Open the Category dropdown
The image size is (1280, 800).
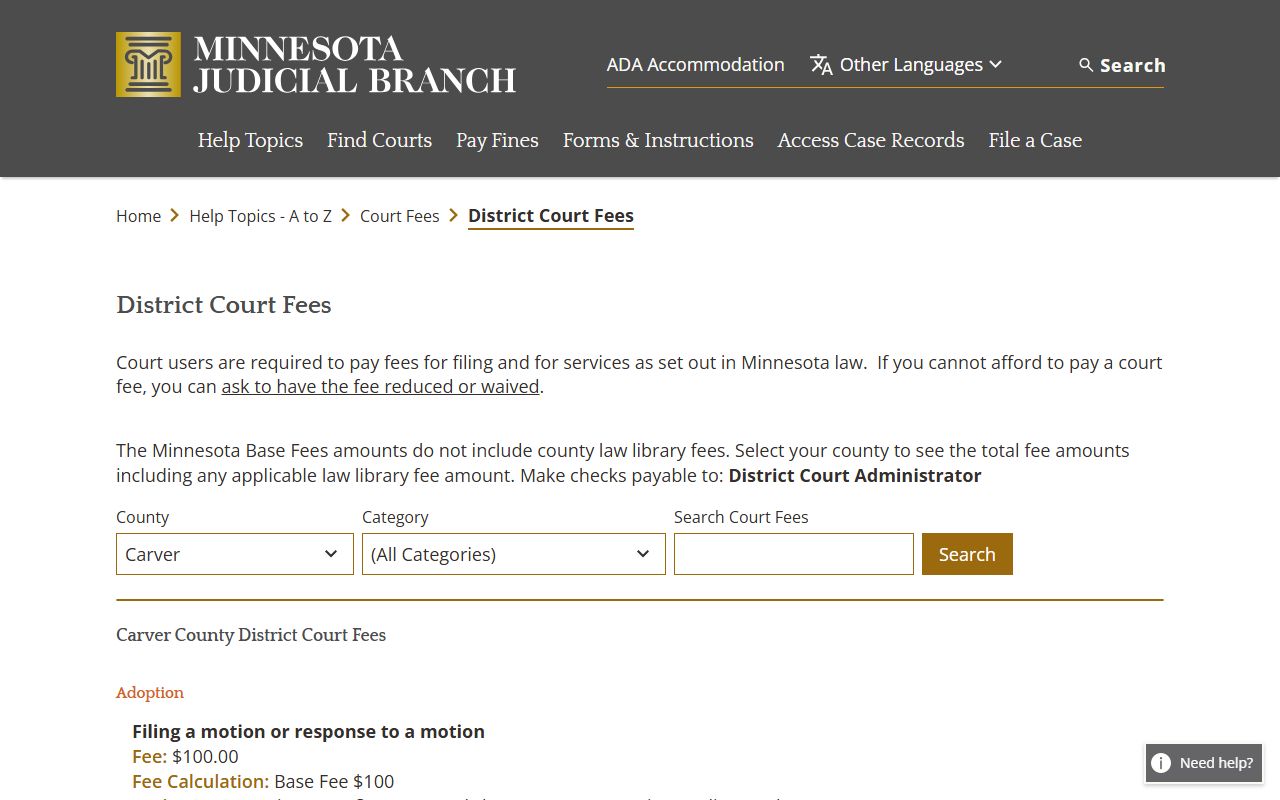pos(513,554)
